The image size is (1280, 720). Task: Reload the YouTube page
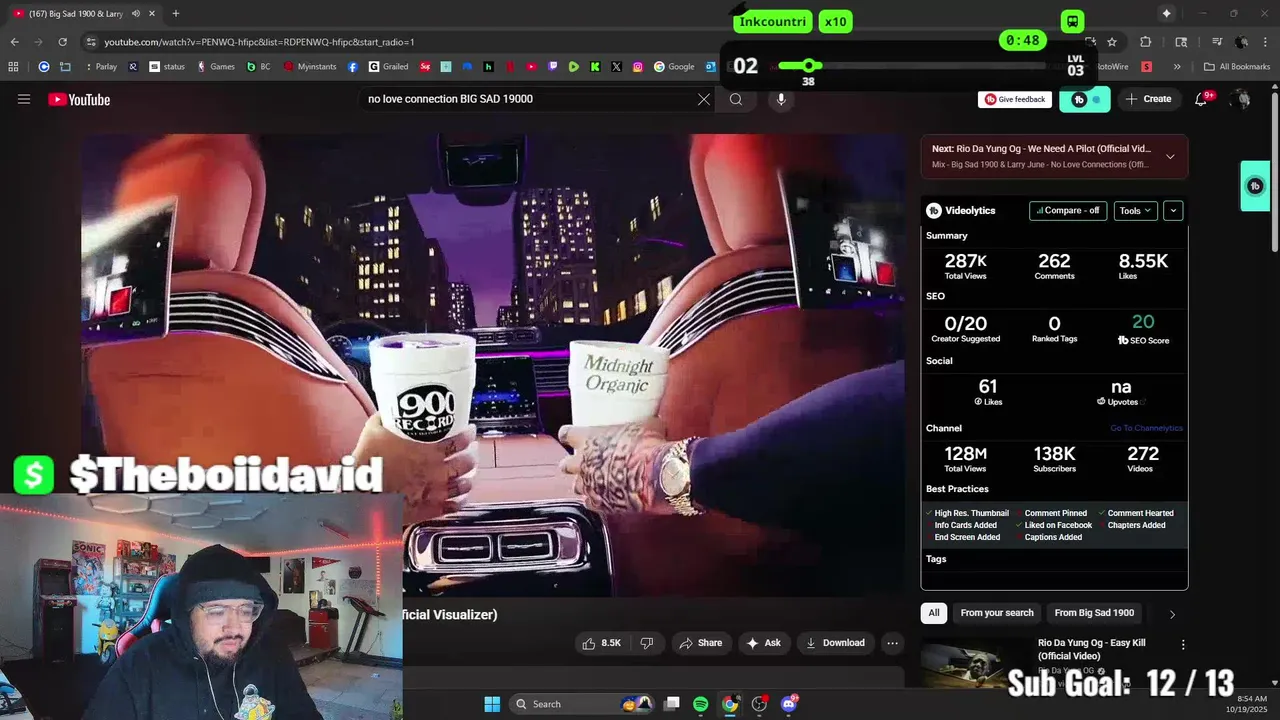point(62,42)
